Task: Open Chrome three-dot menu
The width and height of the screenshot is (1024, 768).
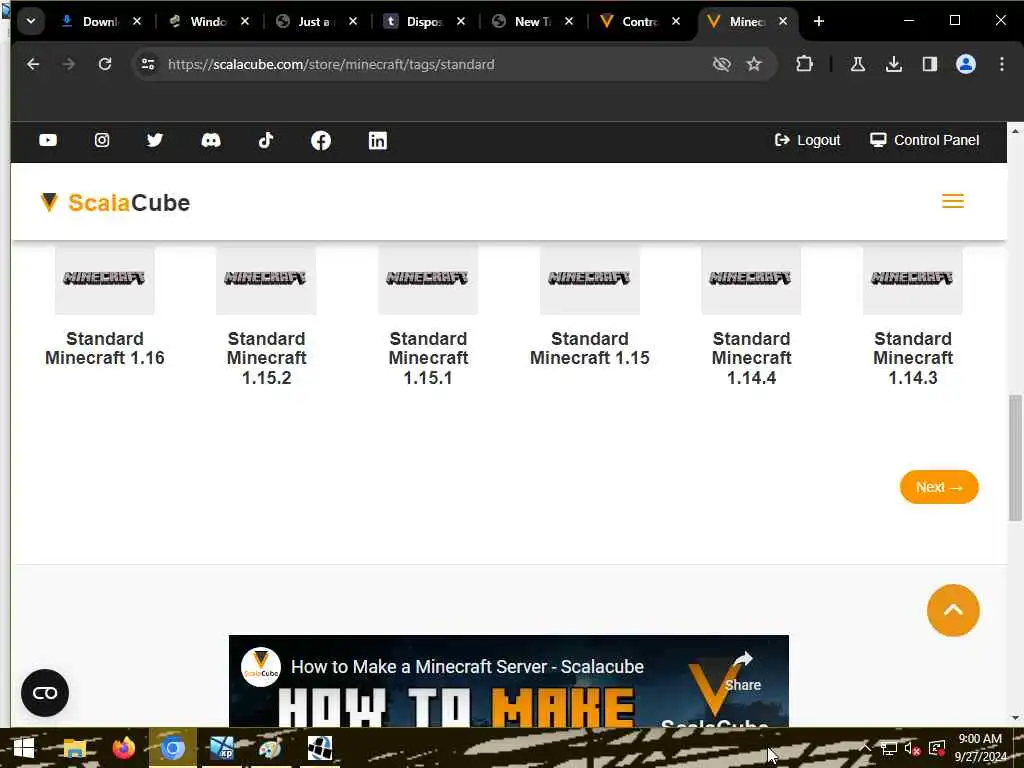Action: pyautogui.click(x=1002, y=64)
